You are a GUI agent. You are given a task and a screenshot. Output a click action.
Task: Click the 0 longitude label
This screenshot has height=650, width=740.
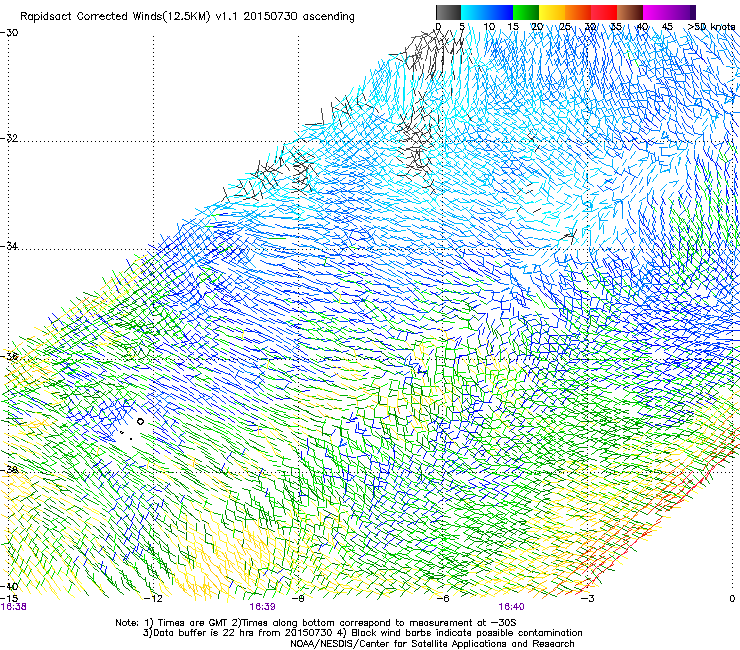(x=732, y=599)
